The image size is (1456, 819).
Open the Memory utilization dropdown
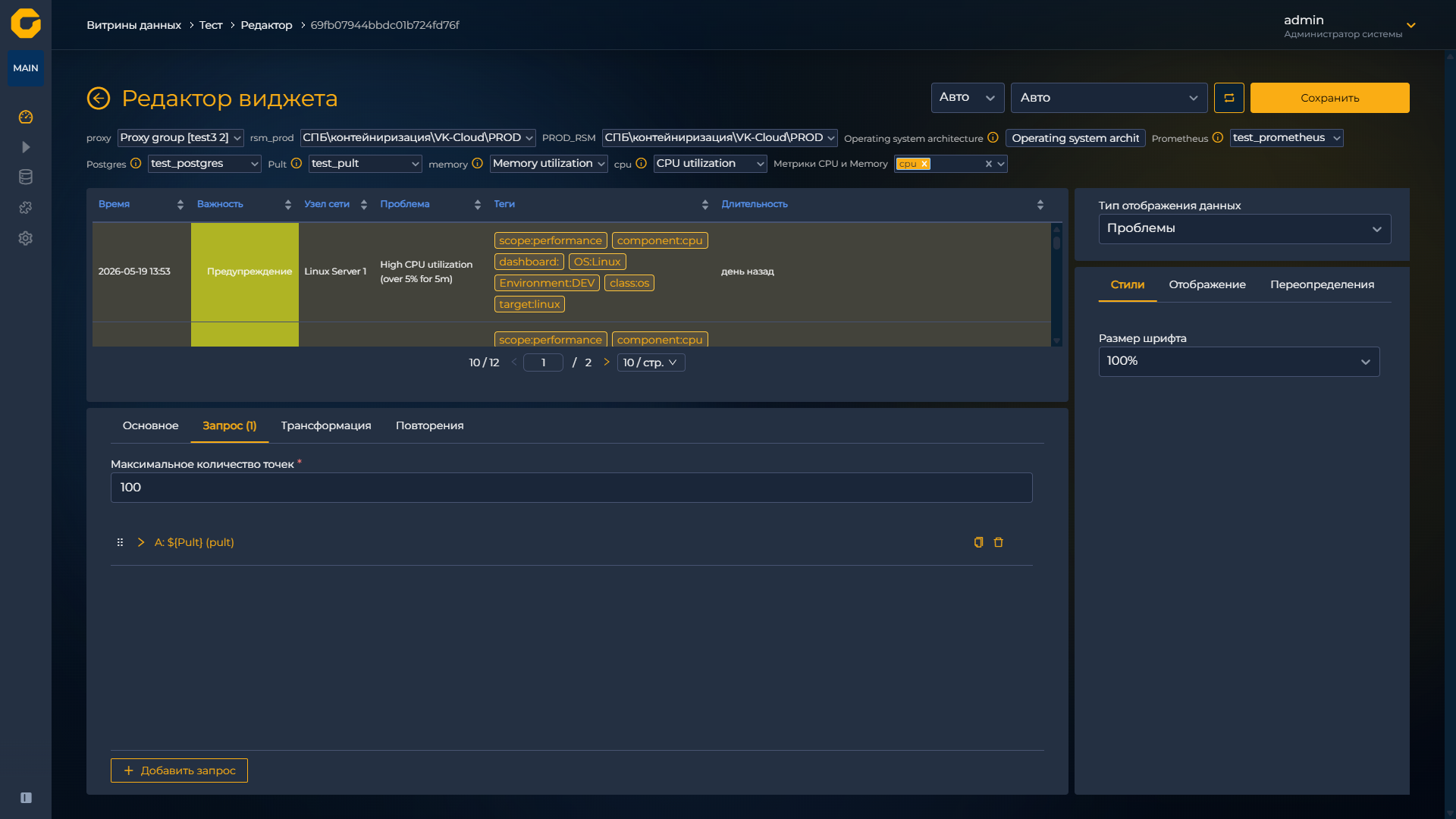pos(549,164)
